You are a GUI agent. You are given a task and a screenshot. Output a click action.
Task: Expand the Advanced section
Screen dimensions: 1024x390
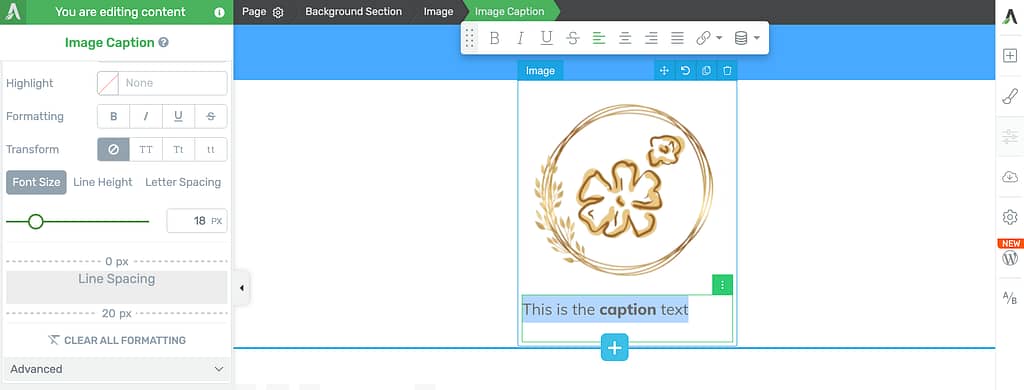(x=117, y=369)
